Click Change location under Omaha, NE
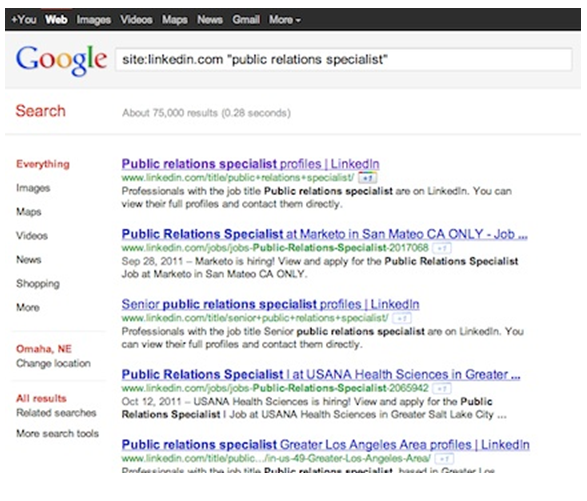 coord(53,364)
